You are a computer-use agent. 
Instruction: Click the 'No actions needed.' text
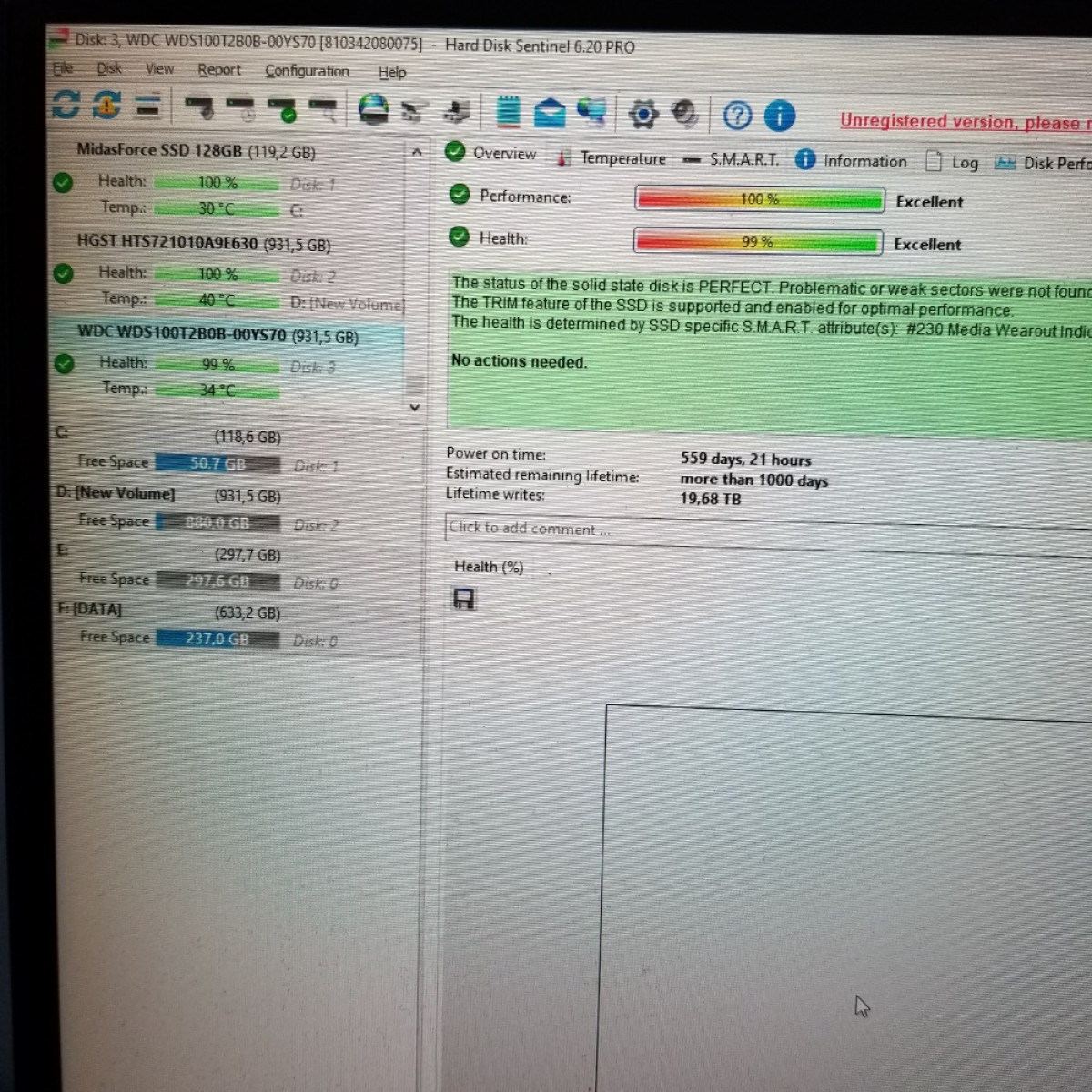[x=519, y=361]
